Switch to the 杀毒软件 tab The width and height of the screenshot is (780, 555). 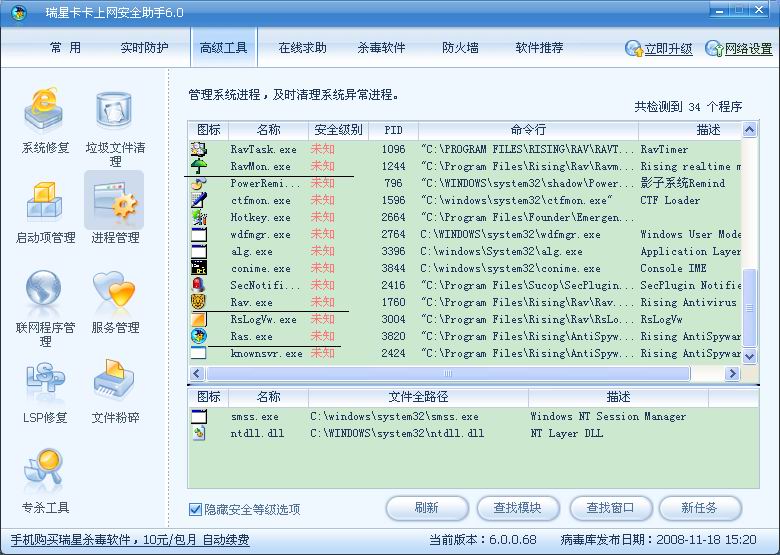click(x=382, y=48)
